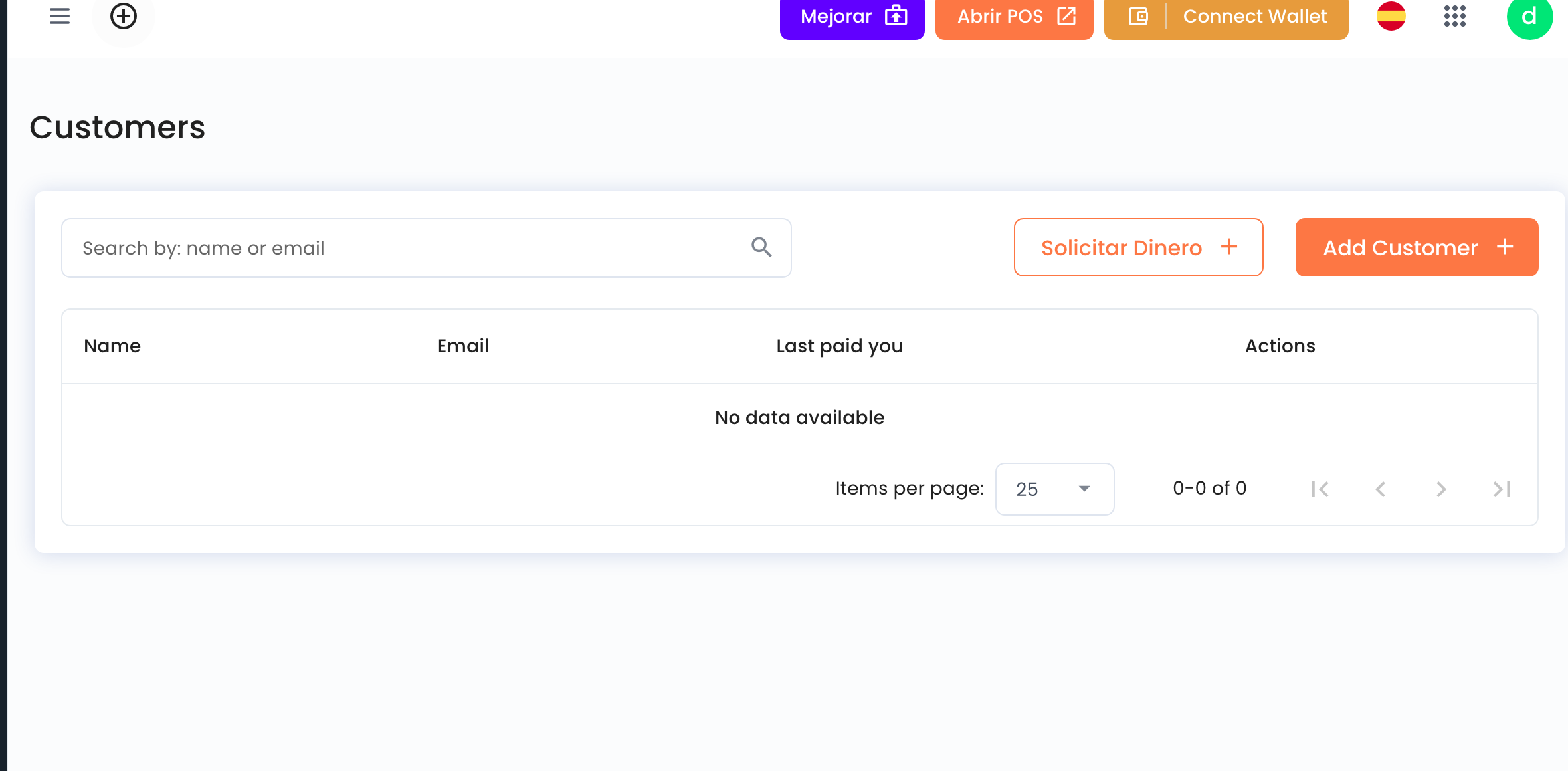1568x771 pixels.
Task: Click the No data available message
Action: click(800, 417)
